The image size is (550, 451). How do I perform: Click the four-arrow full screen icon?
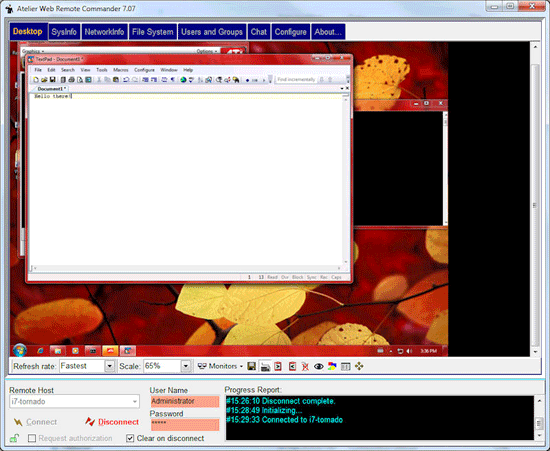[x=359, y=366]
